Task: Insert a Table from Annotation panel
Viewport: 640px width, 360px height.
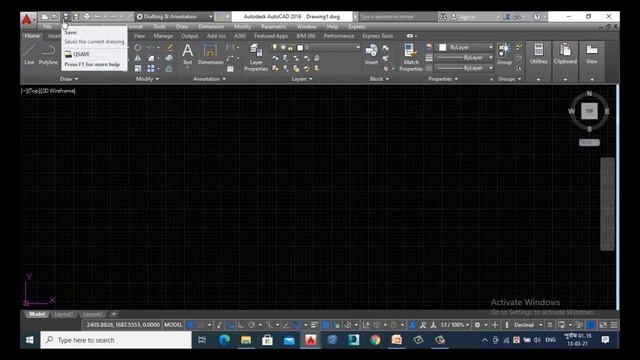Action: tap(230, 69)
